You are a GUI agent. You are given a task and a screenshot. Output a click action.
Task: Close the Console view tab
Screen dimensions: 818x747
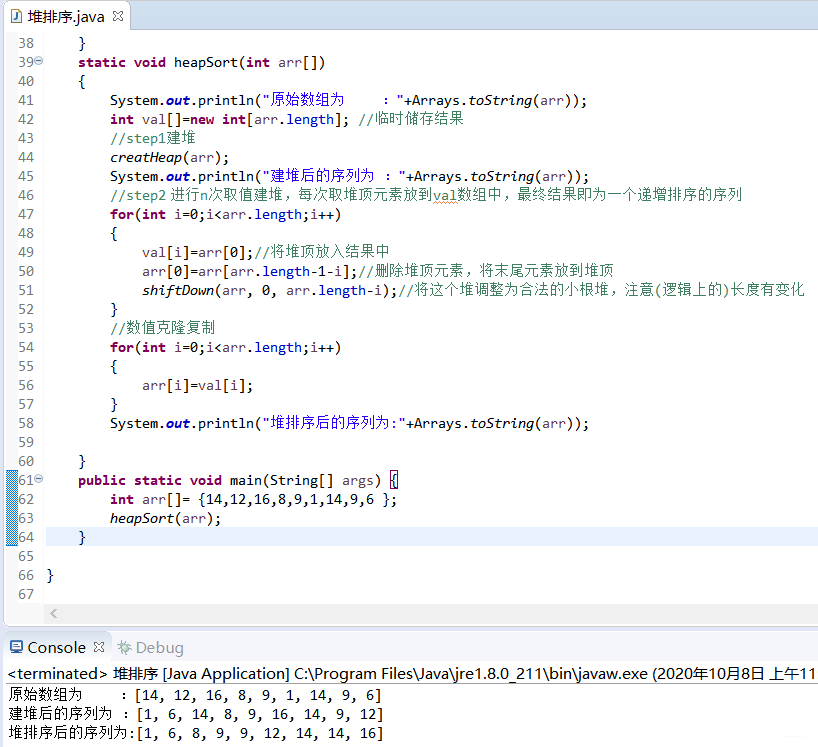[99, 647]
